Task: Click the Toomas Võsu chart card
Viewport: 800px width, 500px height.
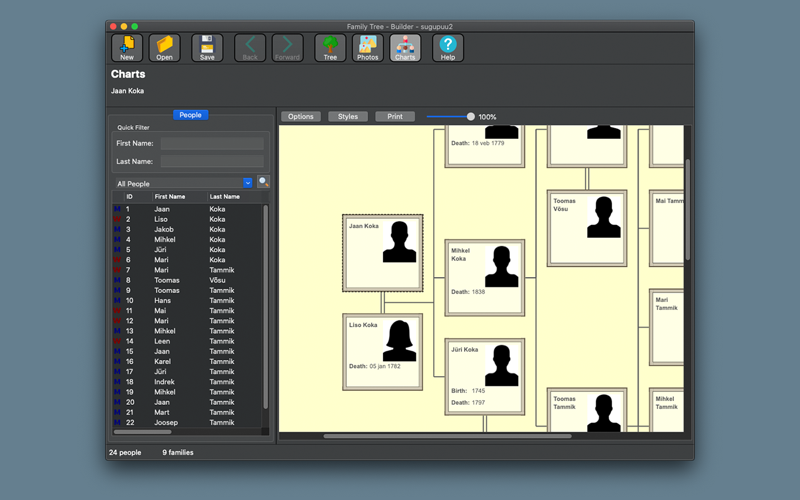Action: (587, 228)
